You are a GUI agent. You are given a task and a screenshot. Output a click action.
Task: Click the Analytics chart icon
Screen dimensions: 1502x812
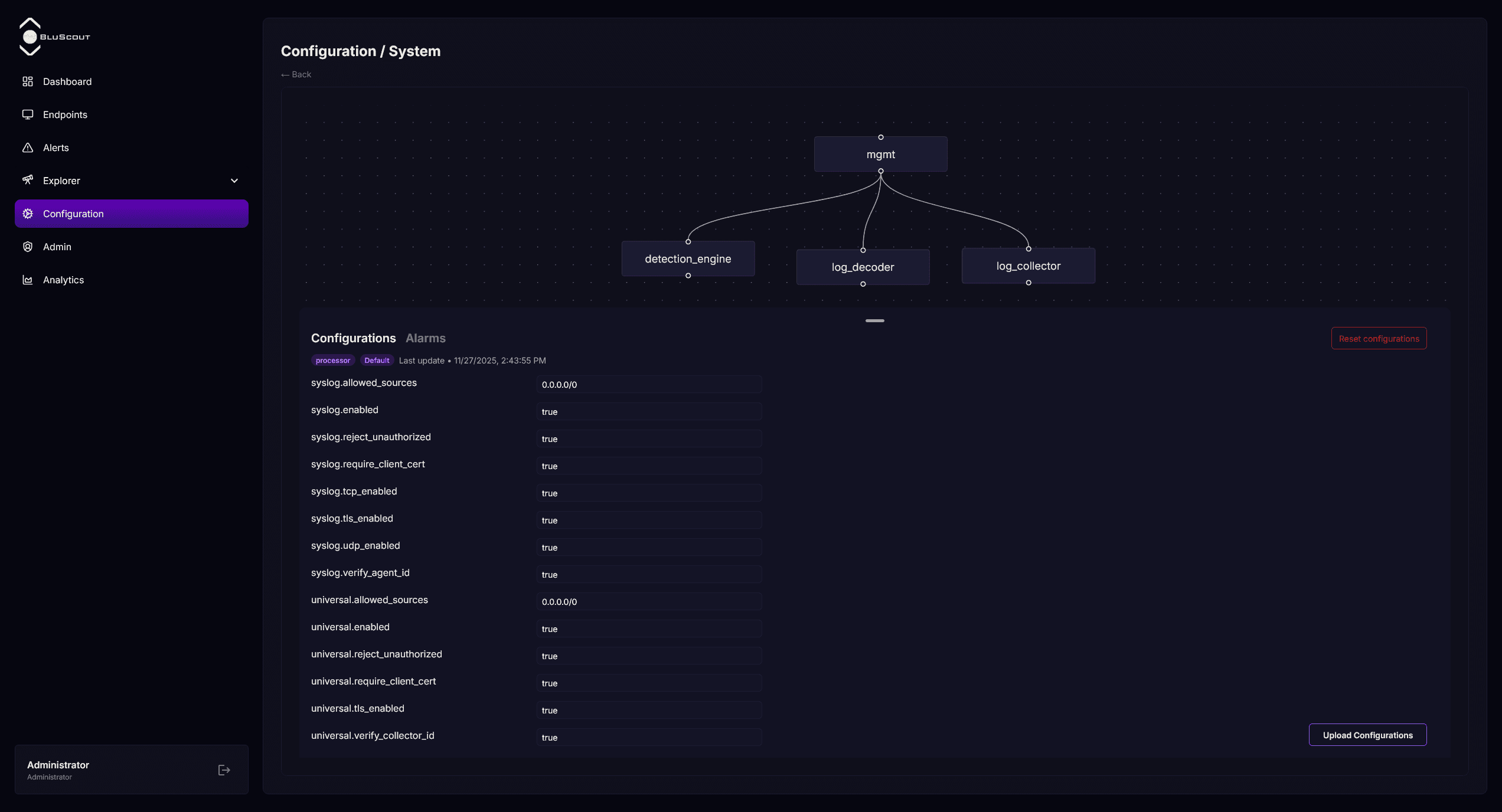coord(28,280)
